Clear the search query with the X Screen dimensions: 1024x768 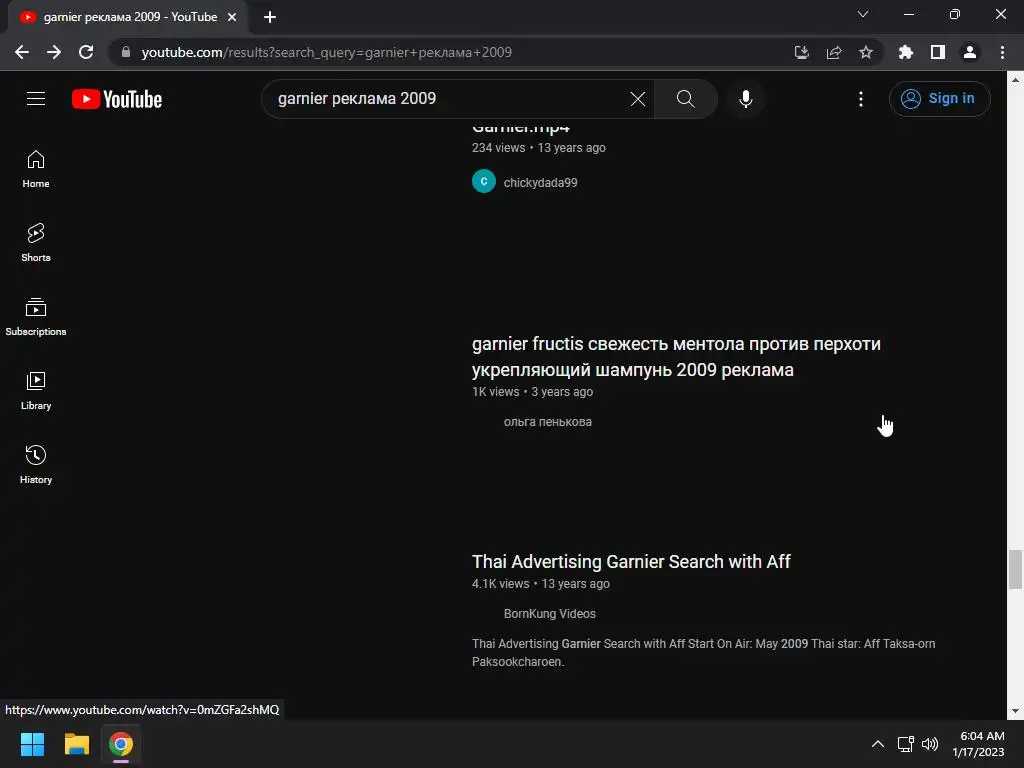637,99
